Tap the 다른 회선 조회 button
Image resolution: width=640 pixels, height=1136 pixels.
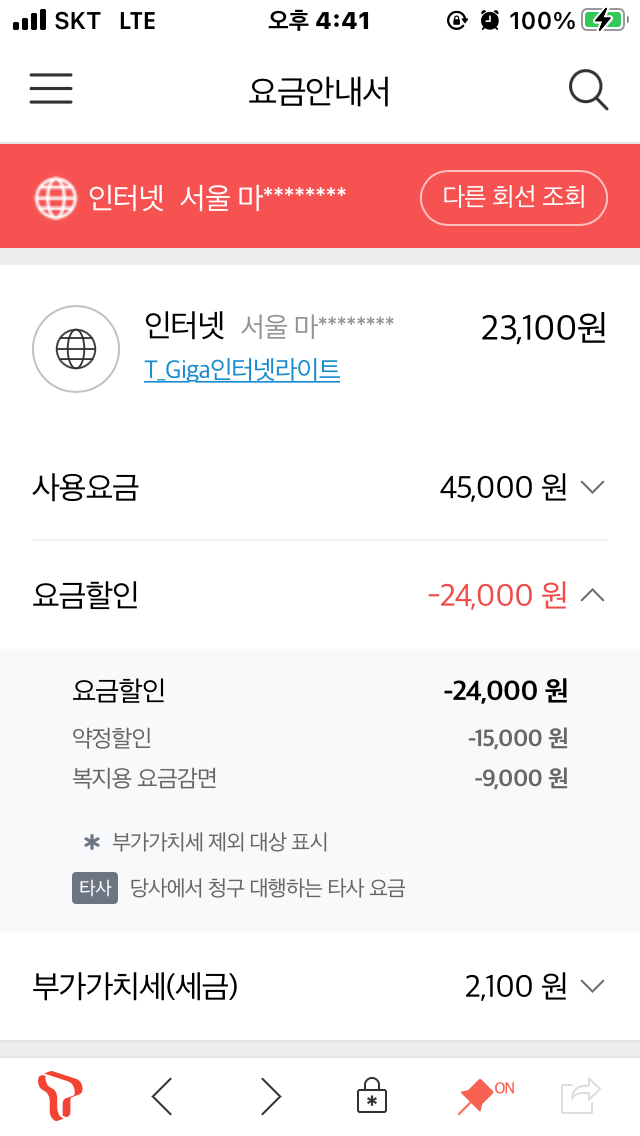513,197
